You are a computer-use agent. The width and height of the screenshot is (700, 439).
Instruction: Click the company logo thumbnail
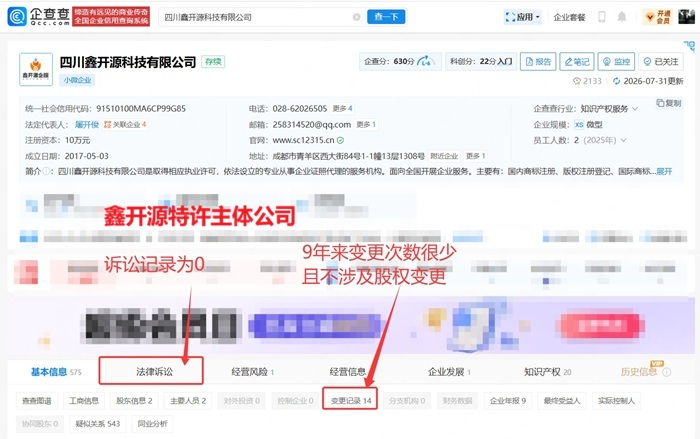pos(36,69)
